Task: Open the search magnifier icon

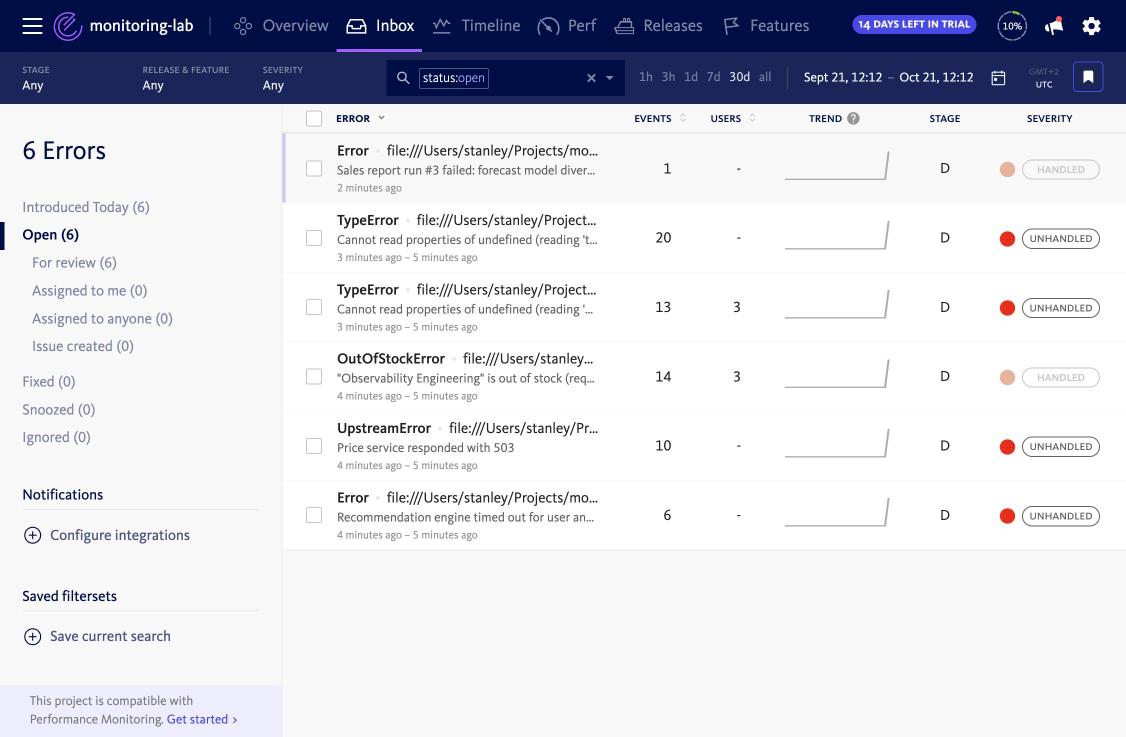Action: (x=403, y=78)
